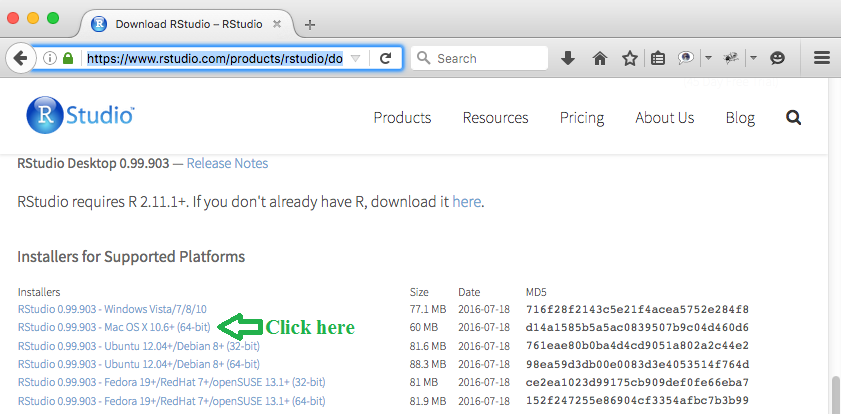841x414 pixels.
Task: Select the 88.3 MB size value
Action: (427, 364)
